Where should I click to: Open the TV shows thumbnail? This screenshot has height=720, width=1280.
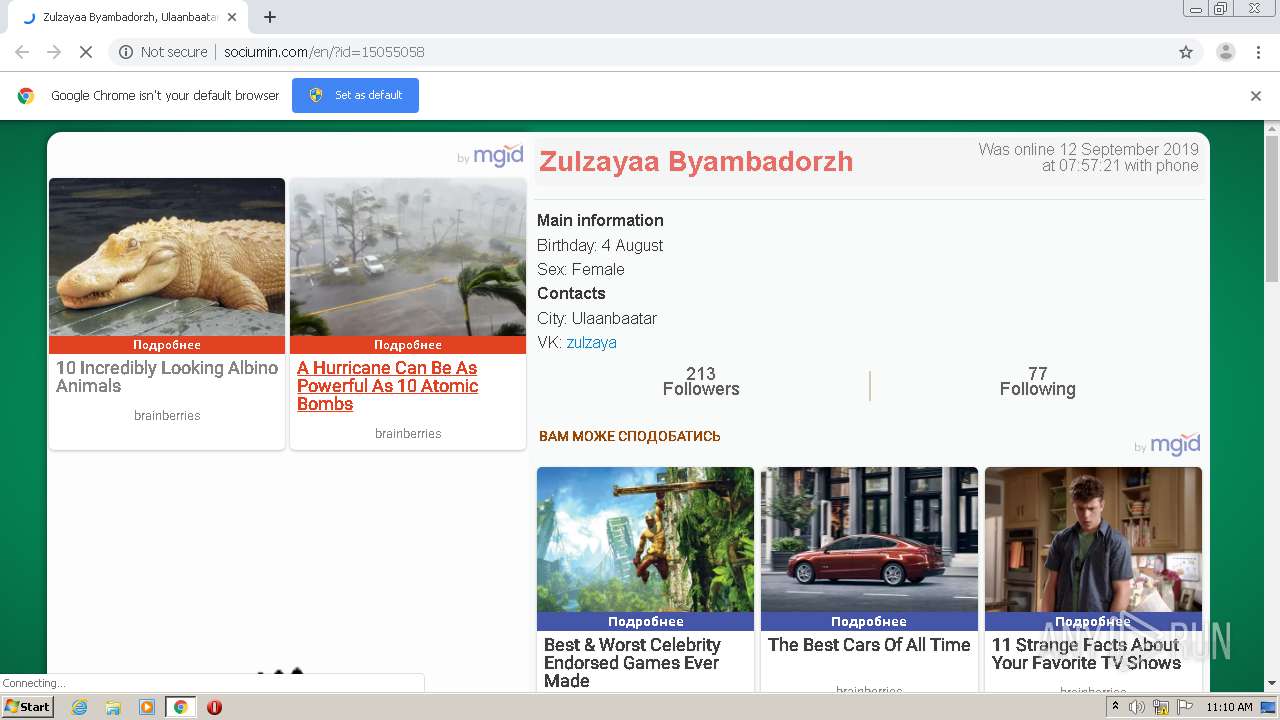pos(1093,540)
